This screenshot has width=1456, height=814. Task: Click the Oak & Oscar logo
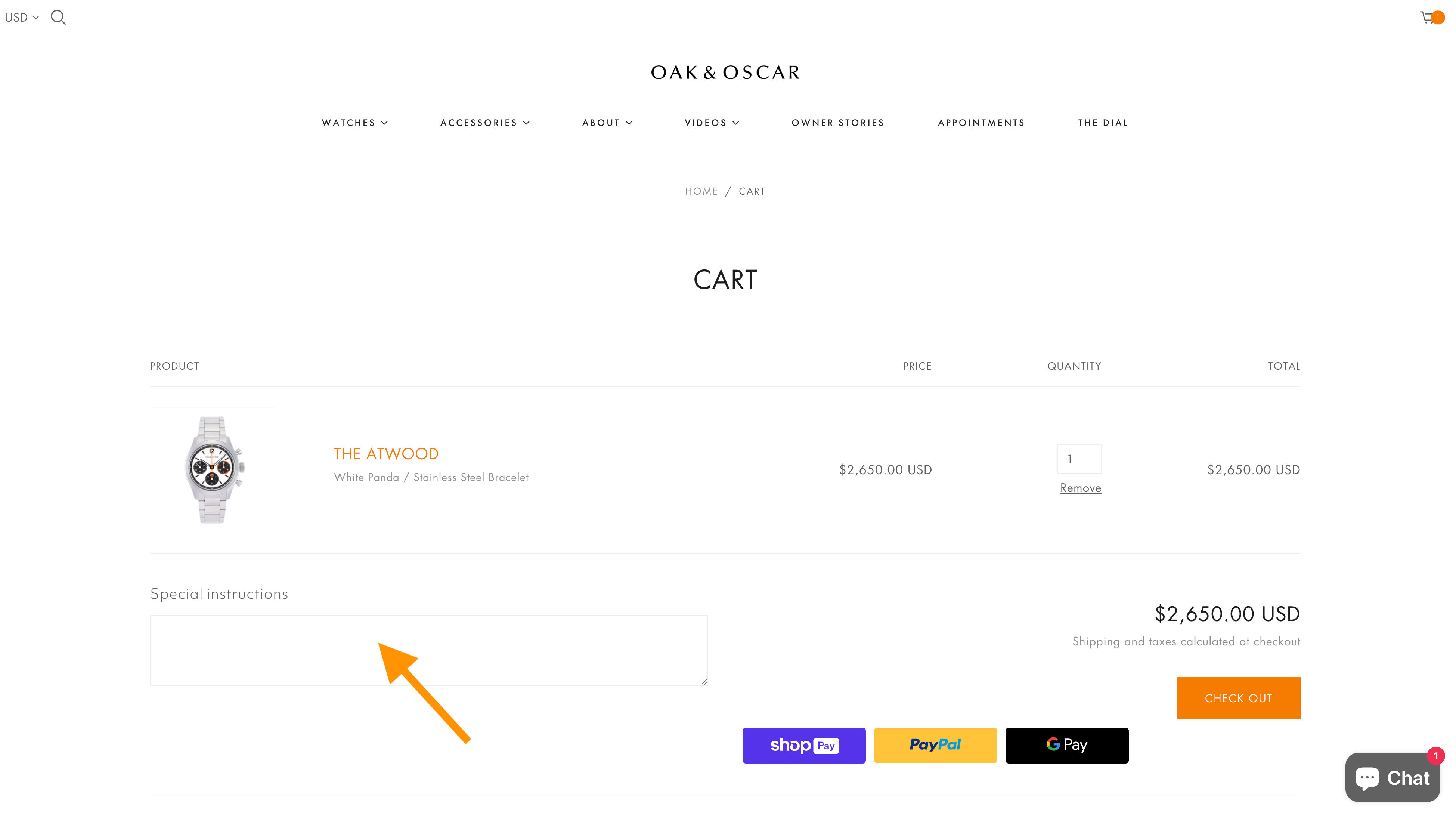725,73
